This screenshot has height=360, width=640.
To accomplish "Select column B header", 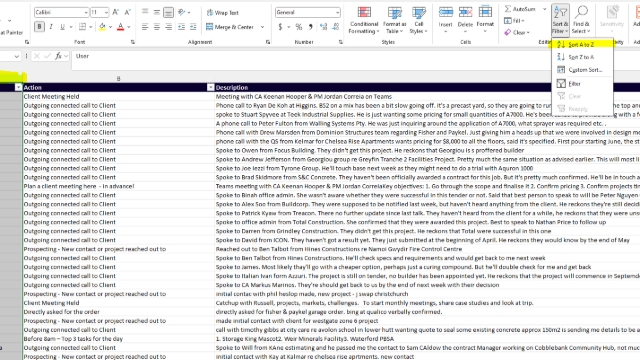I will click(118, 78).
